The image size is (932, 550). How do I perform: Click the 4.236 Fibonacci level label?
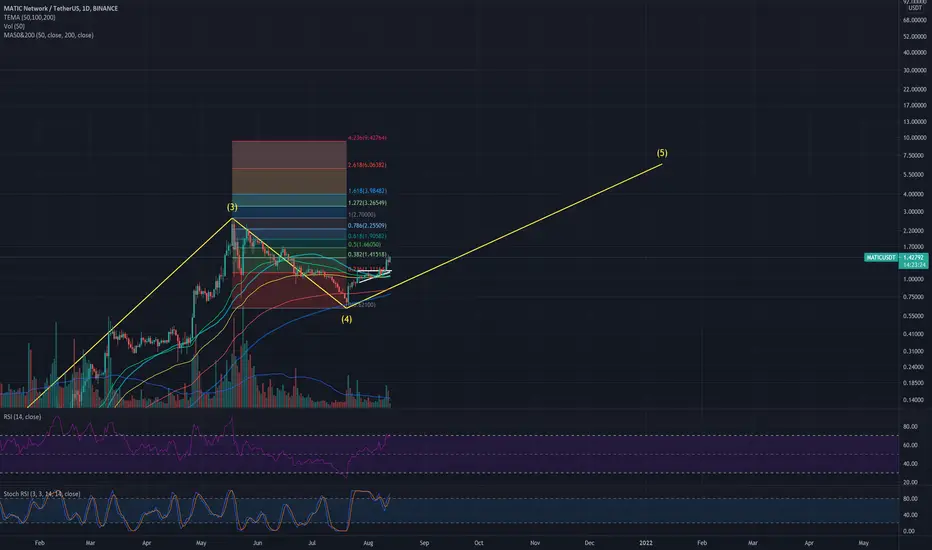point(367,138)
